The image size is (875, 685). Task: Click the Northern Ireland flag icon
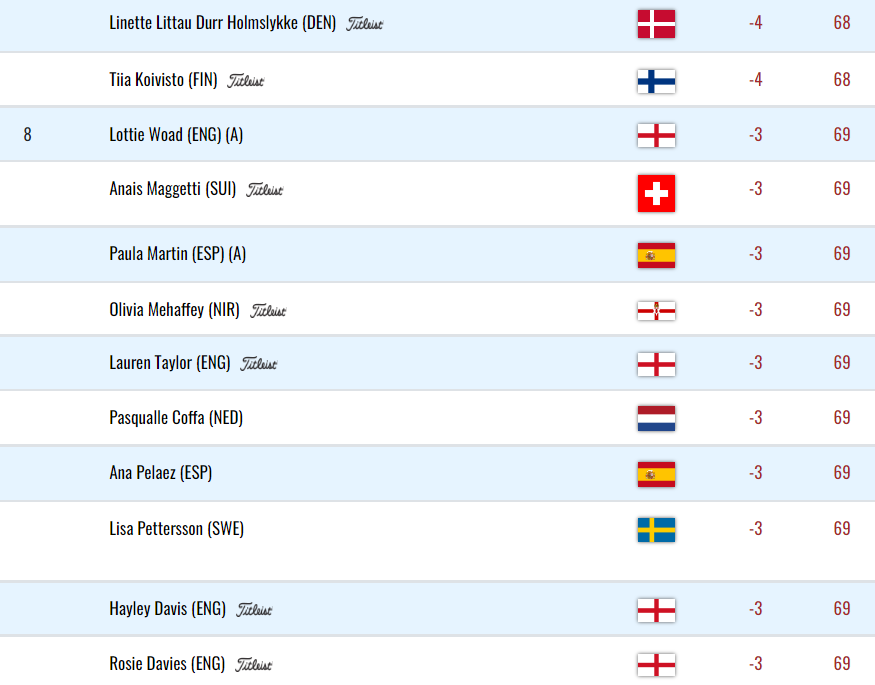(656, 311)
